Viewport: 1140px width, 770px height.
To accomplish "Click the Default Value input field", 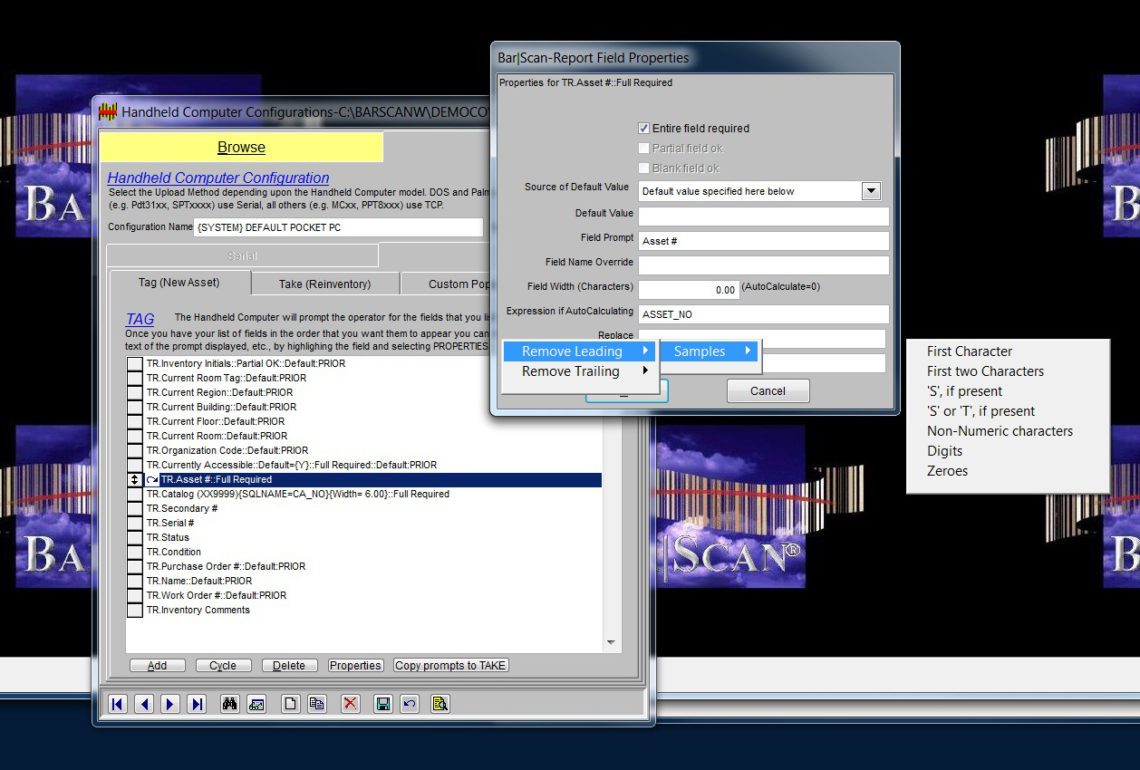I will 763,216.
